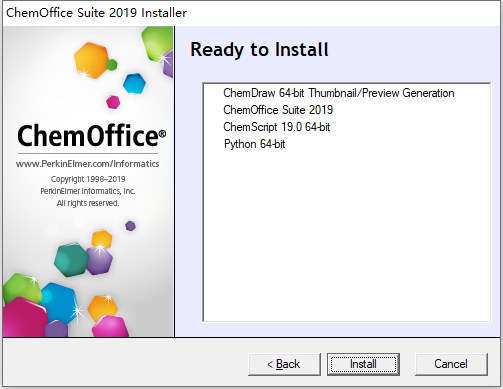Click the copyright 1998-2019 text
Screen dimensions: 503x389
[88, 179]
